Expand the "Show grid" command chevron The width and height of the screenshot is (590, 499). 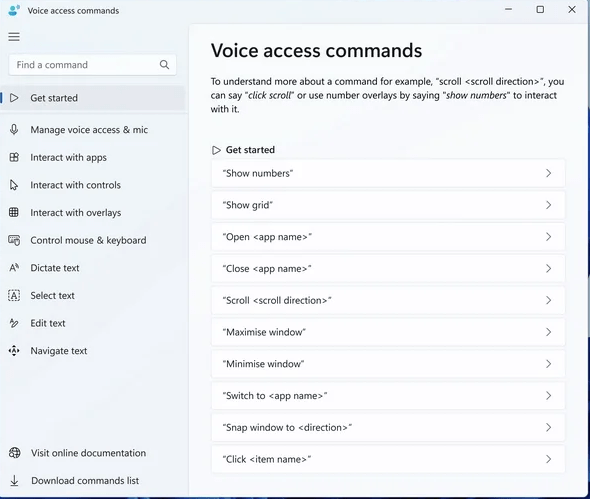click(x=548, y=205)
